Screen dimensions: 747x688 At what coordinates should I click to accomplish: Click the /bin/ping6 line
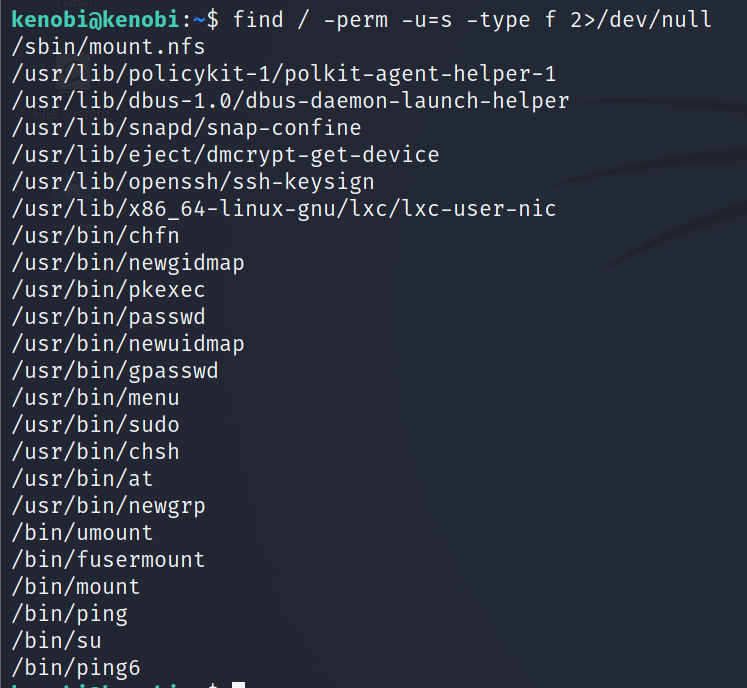(x=76, y=668)
